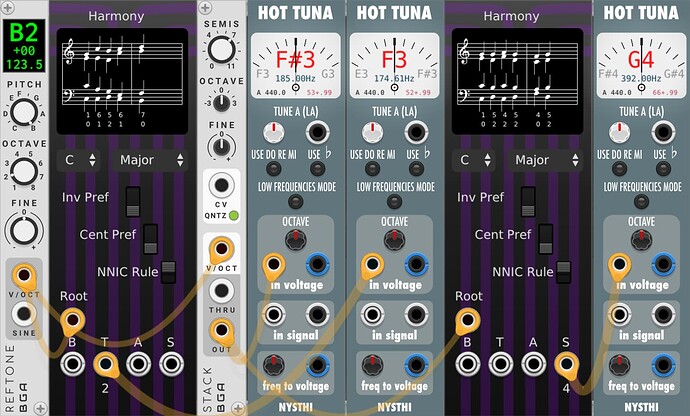Click the USE flat button on F#3 tuner
The height and width of the screenshot is (416, 690).
(x=317, y=168)
